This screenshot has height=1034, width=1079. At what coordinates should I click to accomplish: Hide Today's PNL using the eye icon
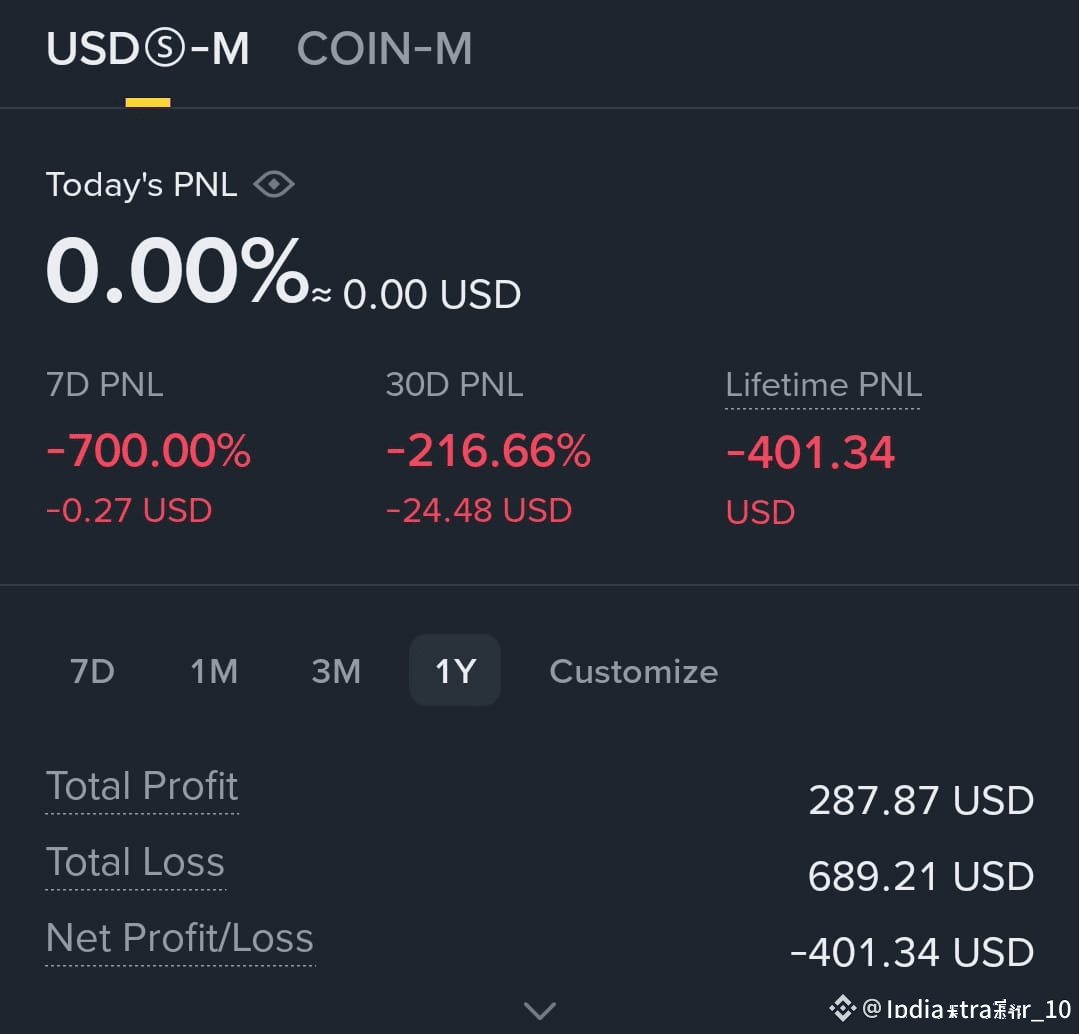coord(274,183)
